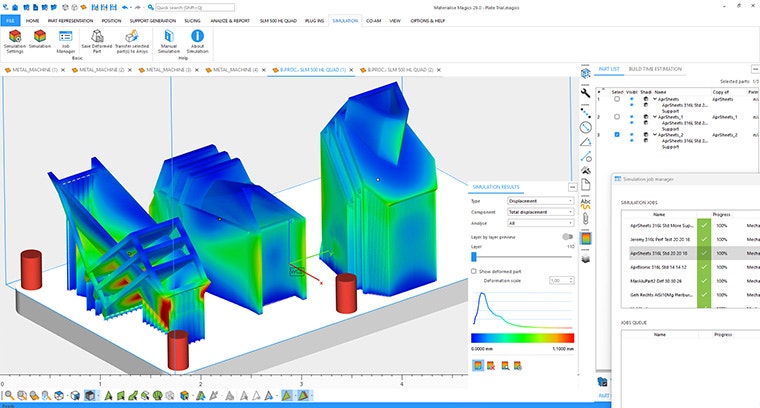Check the select box for AprSheets_1

click(x=617, y=117)
